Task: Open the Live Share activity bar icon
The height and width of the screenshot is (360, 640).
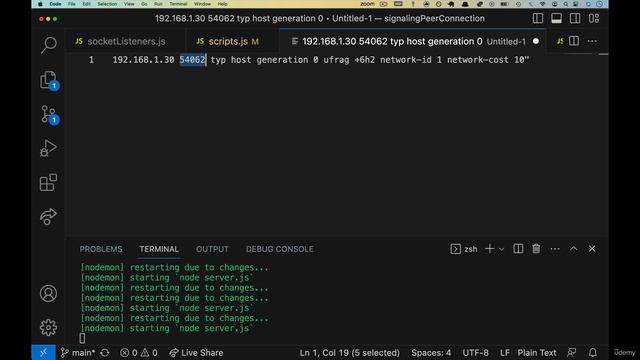Action: [x=49, y=216]
